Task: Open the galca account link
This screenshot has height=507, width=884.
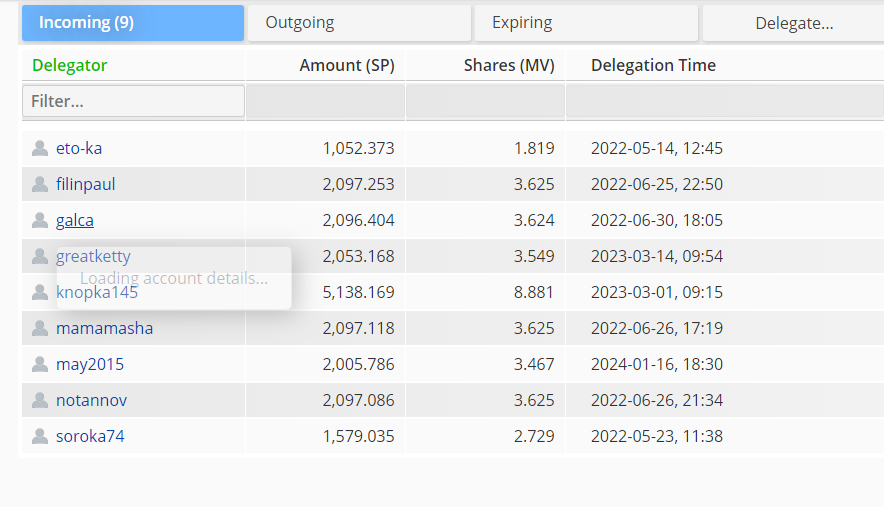Action: click(75, 220)
